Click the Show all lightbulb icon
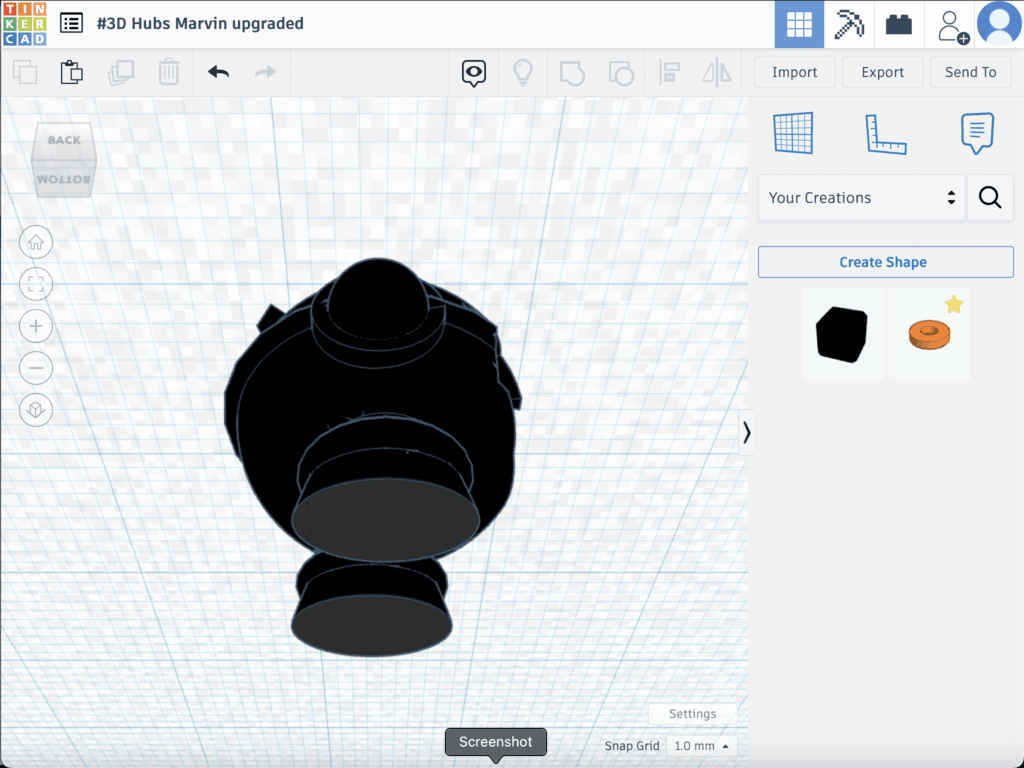 pyautogui.click(x=522, y=72)
